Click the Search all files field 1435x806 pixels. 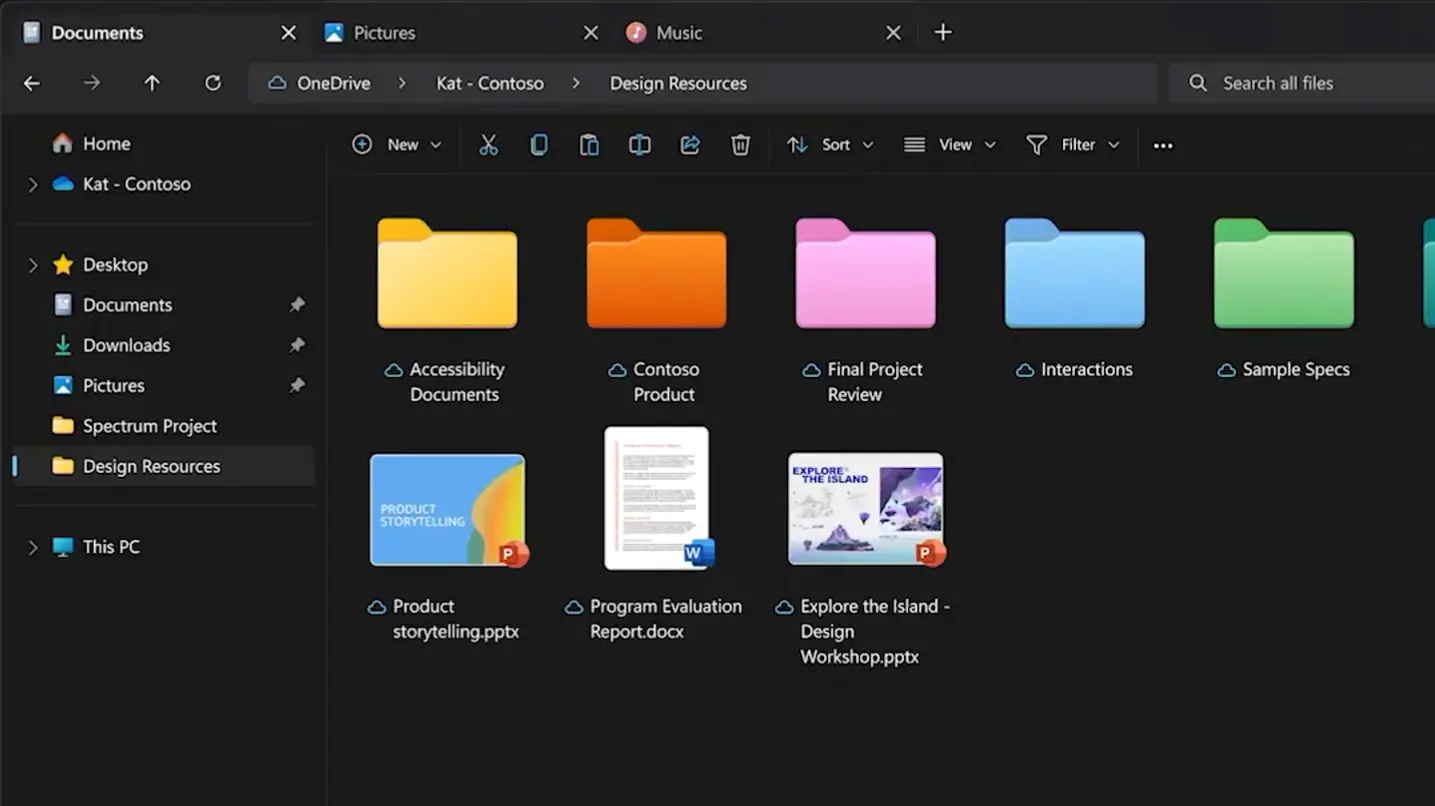point(1302,83)
